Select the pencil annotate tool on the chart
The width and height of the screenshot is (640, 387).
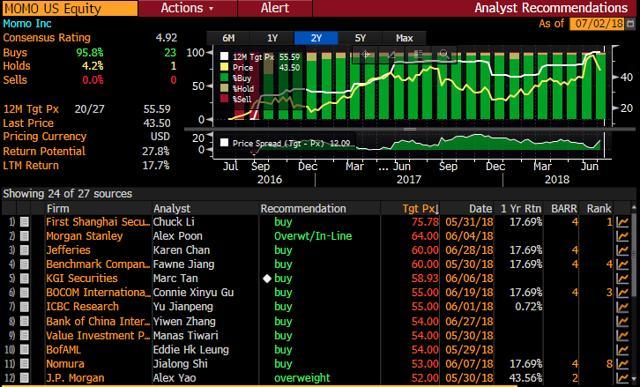coord(392,54)
